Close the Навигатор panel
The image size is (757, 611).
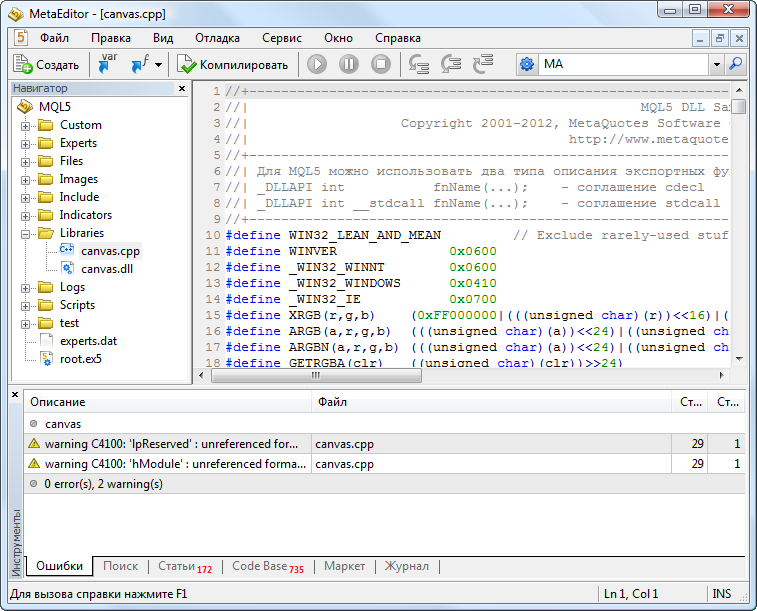pyautogui.click(x=182, y=88)
